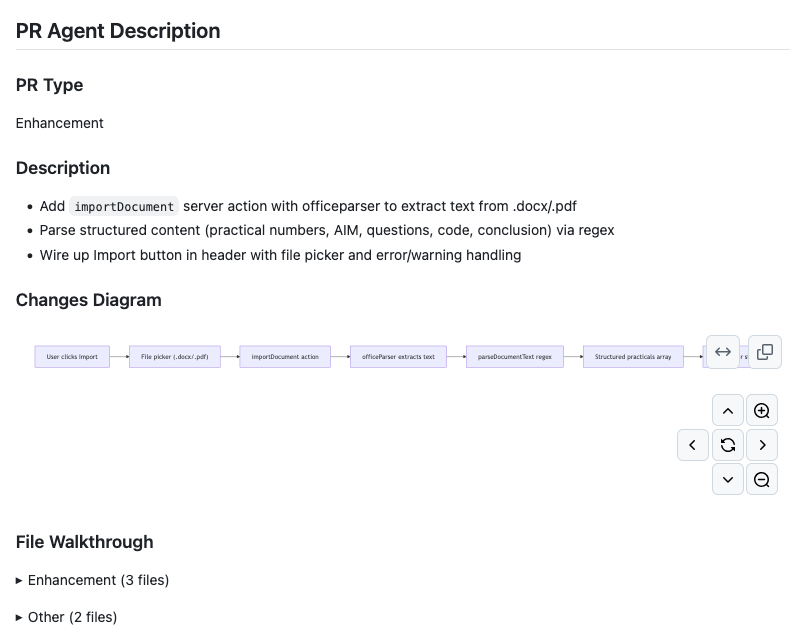The width and height of the screenshot is (806, 643).
Task: Click the 'Structured practicals array' node
Action: pos(633,357)
